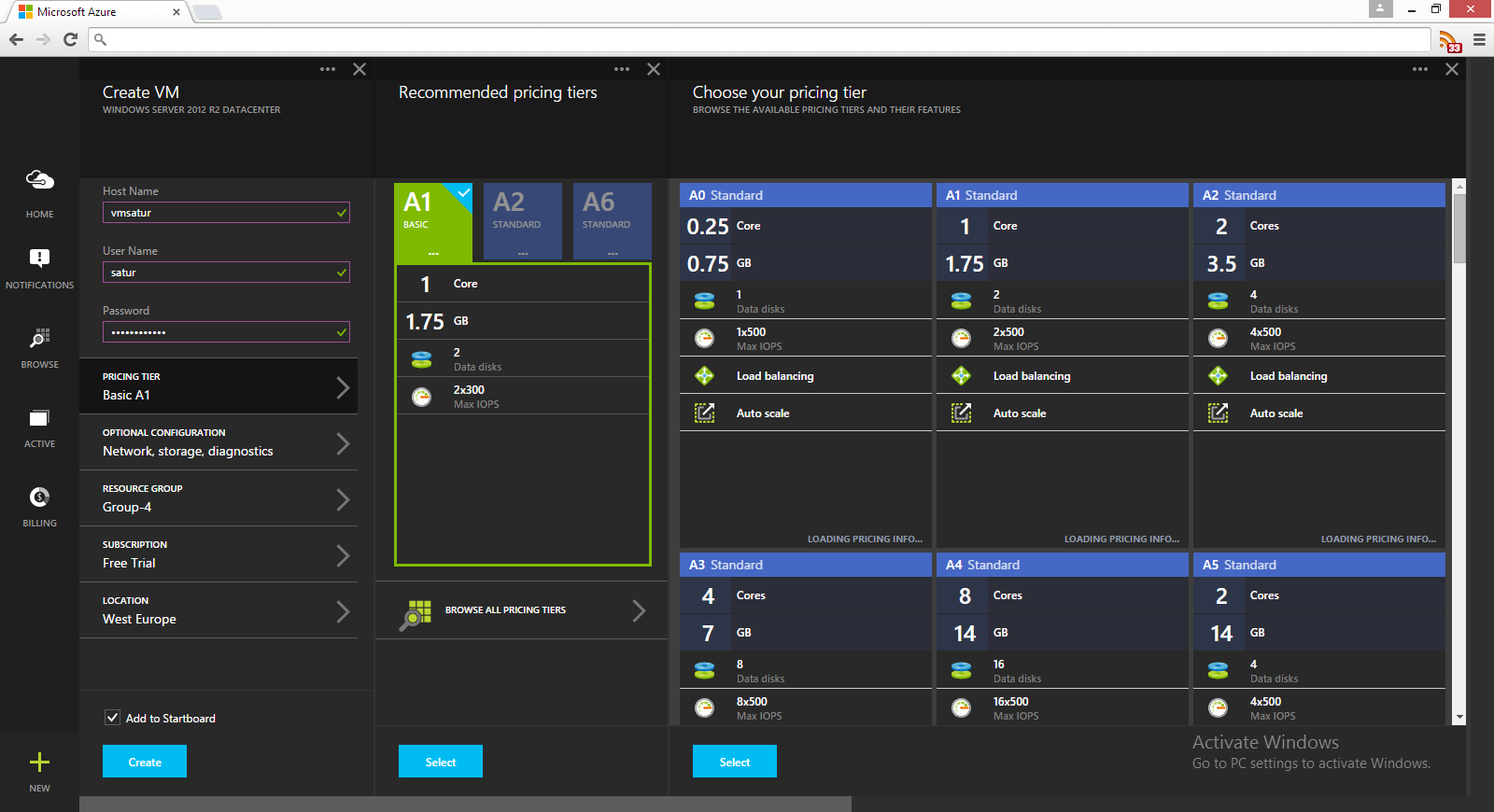Expand the Subscription Free Trial row
The image size is (1494, 812).
click(218, 554)
